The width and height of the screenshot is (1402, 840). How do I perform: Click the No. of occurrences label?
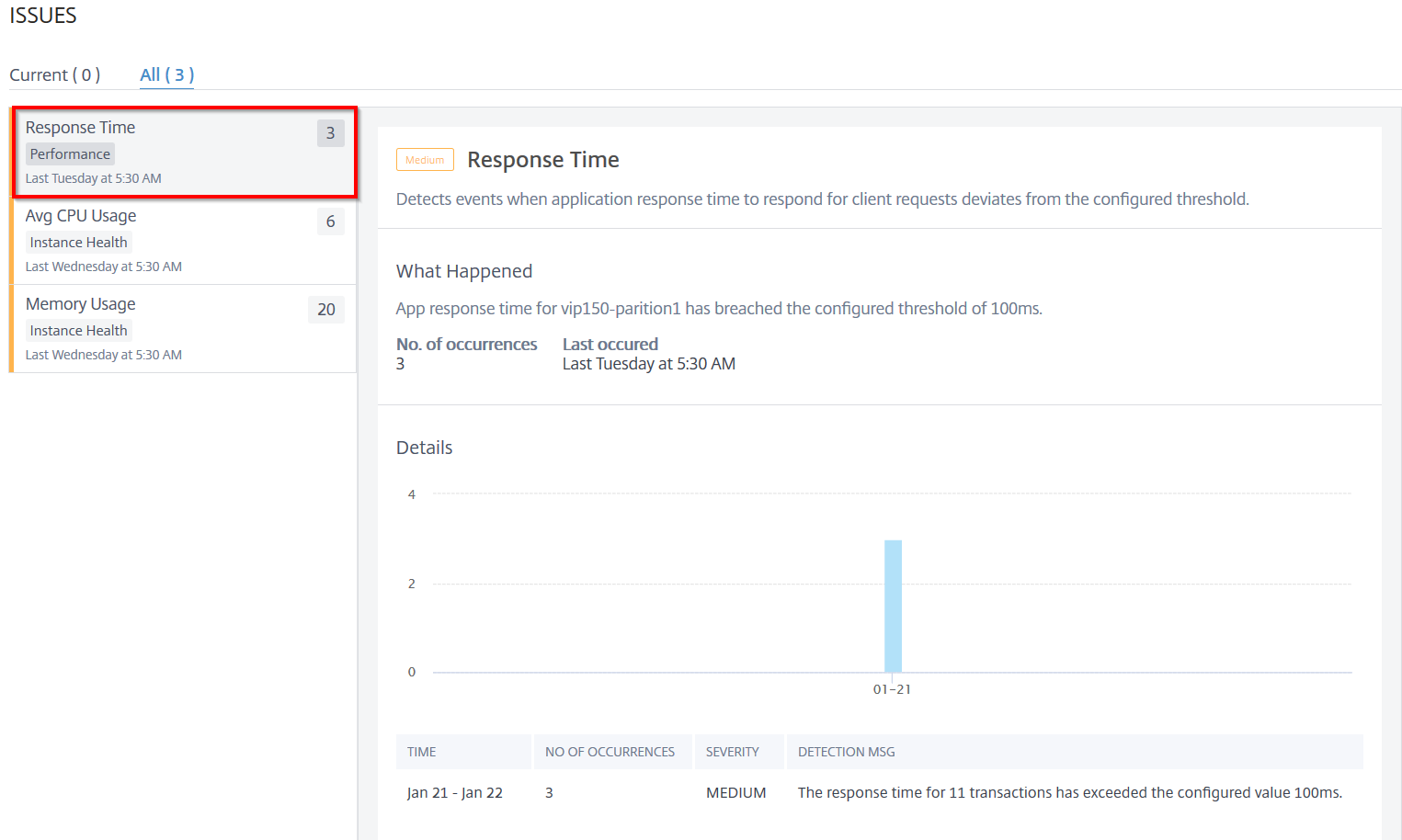[467, 345]
